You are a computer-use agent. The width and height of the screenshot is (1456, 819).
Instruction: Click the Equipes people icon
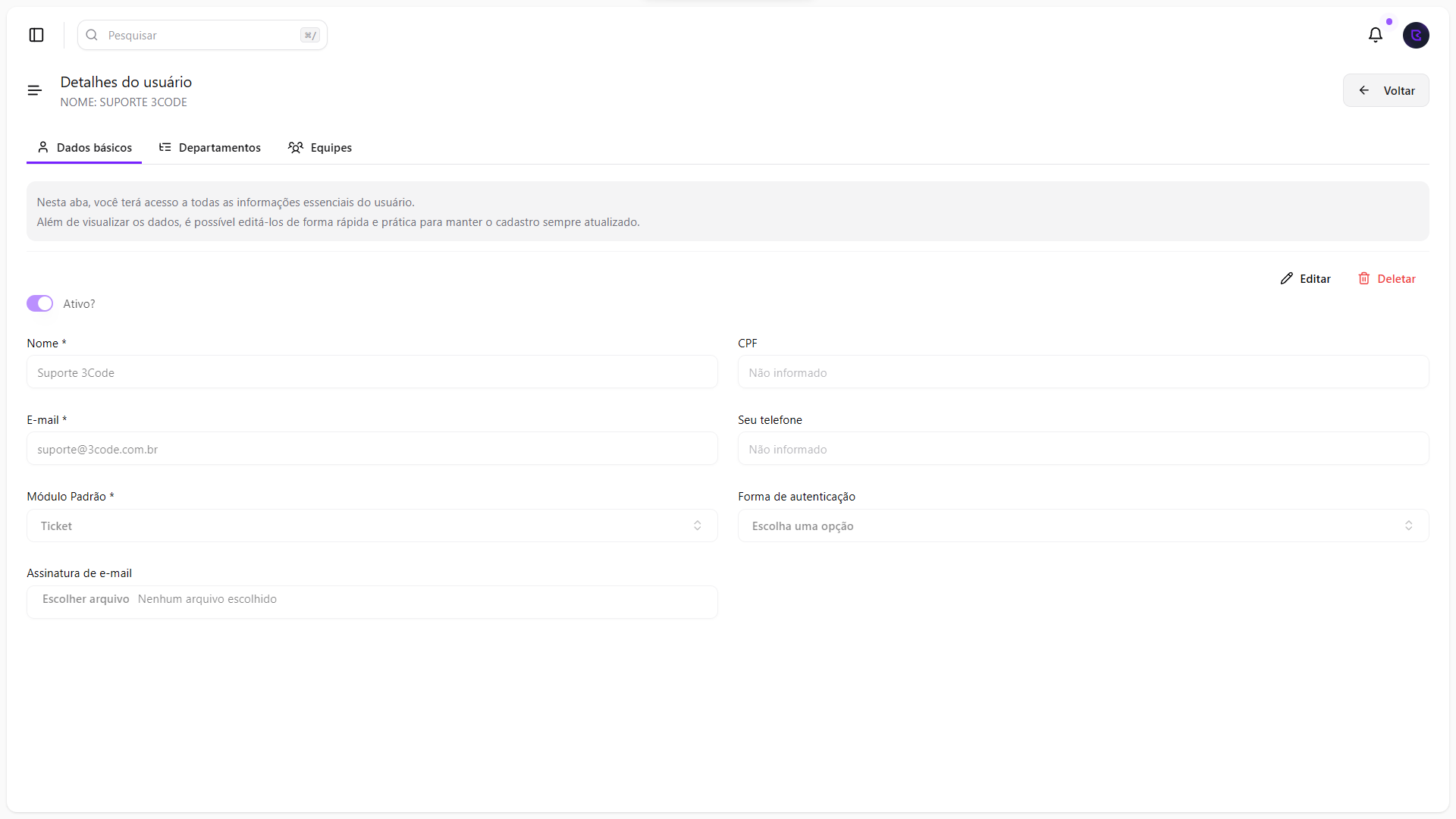(x=296, y=147)
